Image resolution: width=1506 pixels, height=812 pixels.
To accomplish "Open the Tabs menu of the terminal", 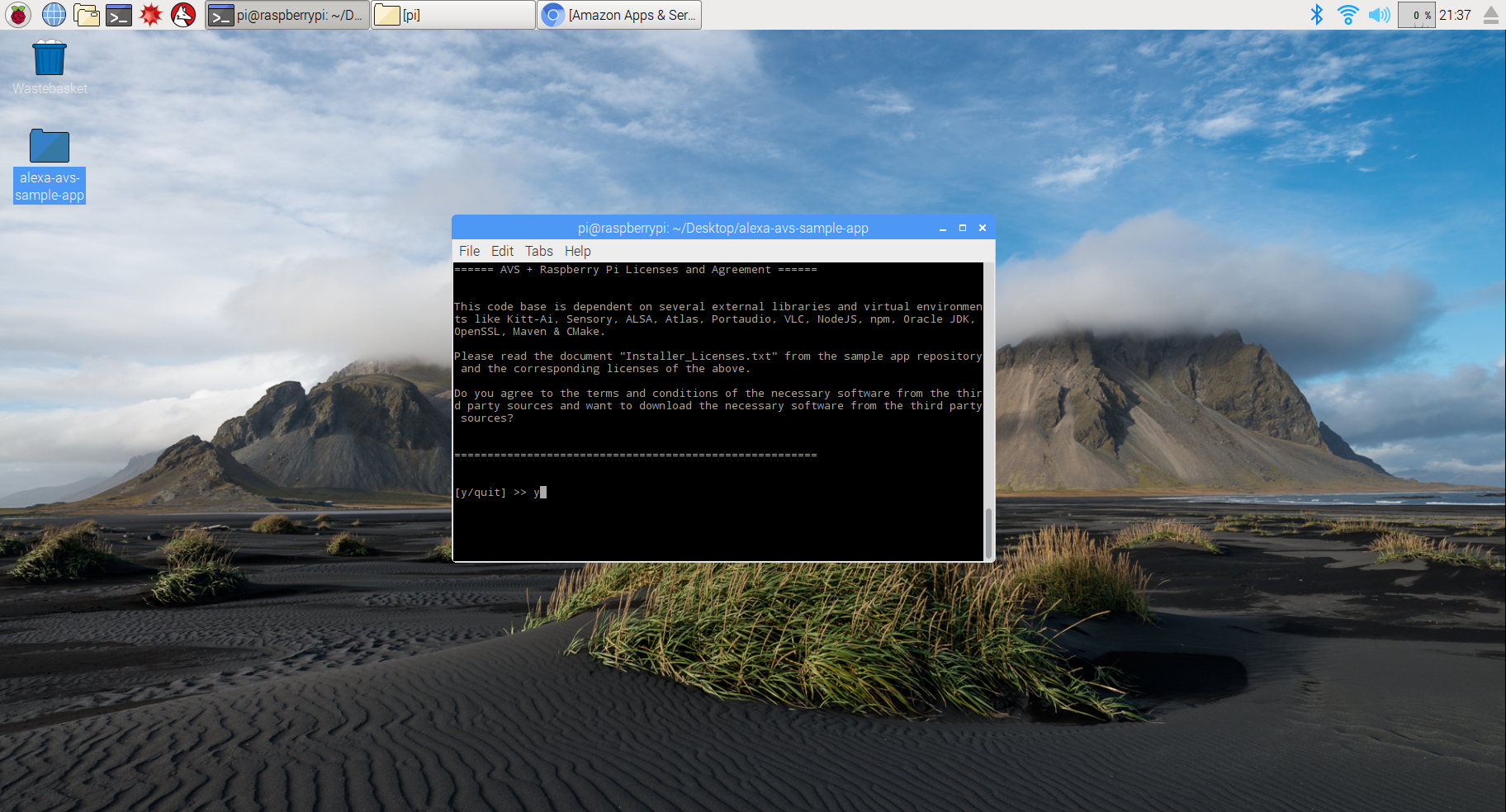I will click(x=538, y=251).
